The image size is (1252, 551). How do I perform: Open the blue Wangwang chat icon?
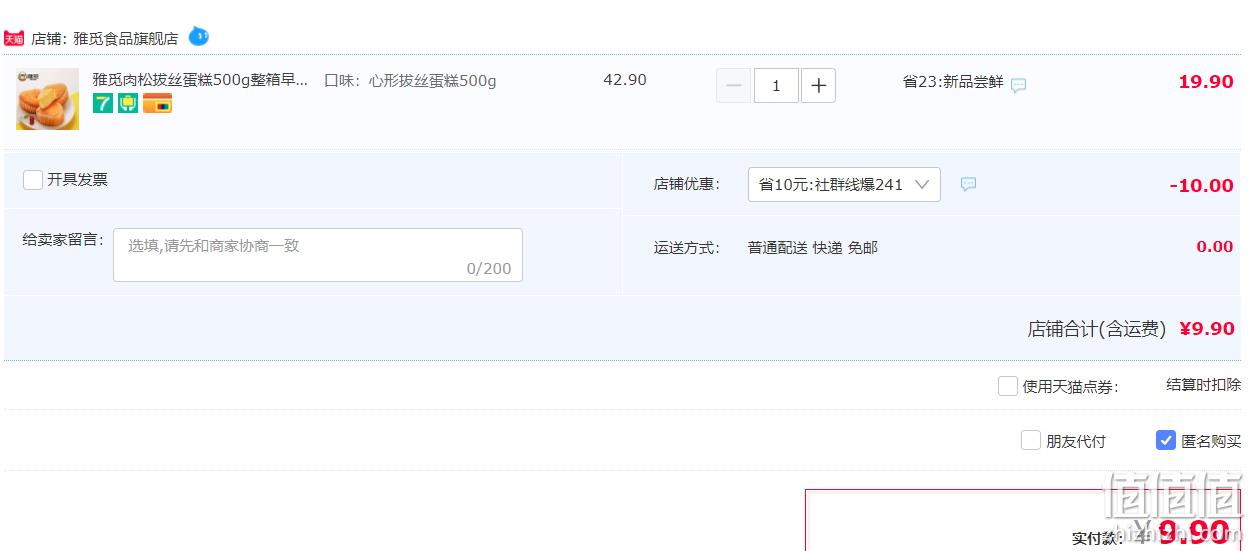(x=199, y=37)
